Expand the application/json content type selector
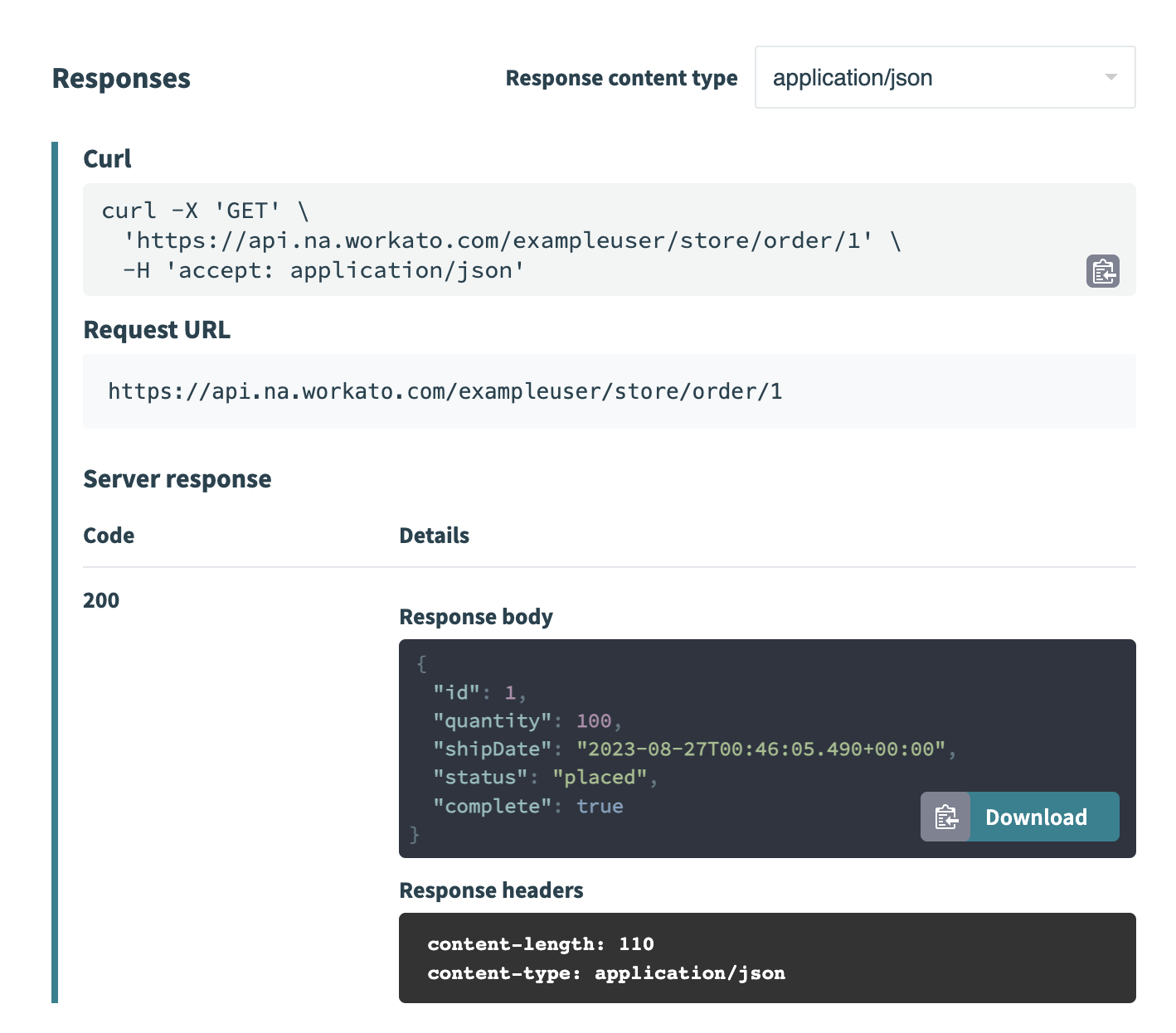This screenshot has width=1176, height=1033. click(945, 77)
